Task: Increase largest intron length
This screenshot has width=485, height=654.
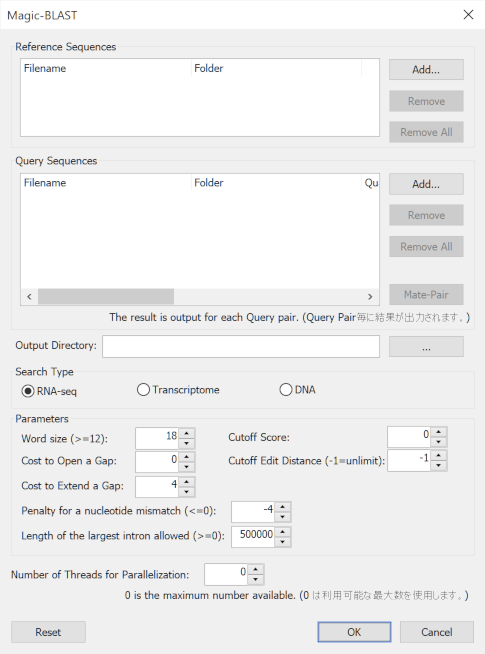Action: [282, 532]
